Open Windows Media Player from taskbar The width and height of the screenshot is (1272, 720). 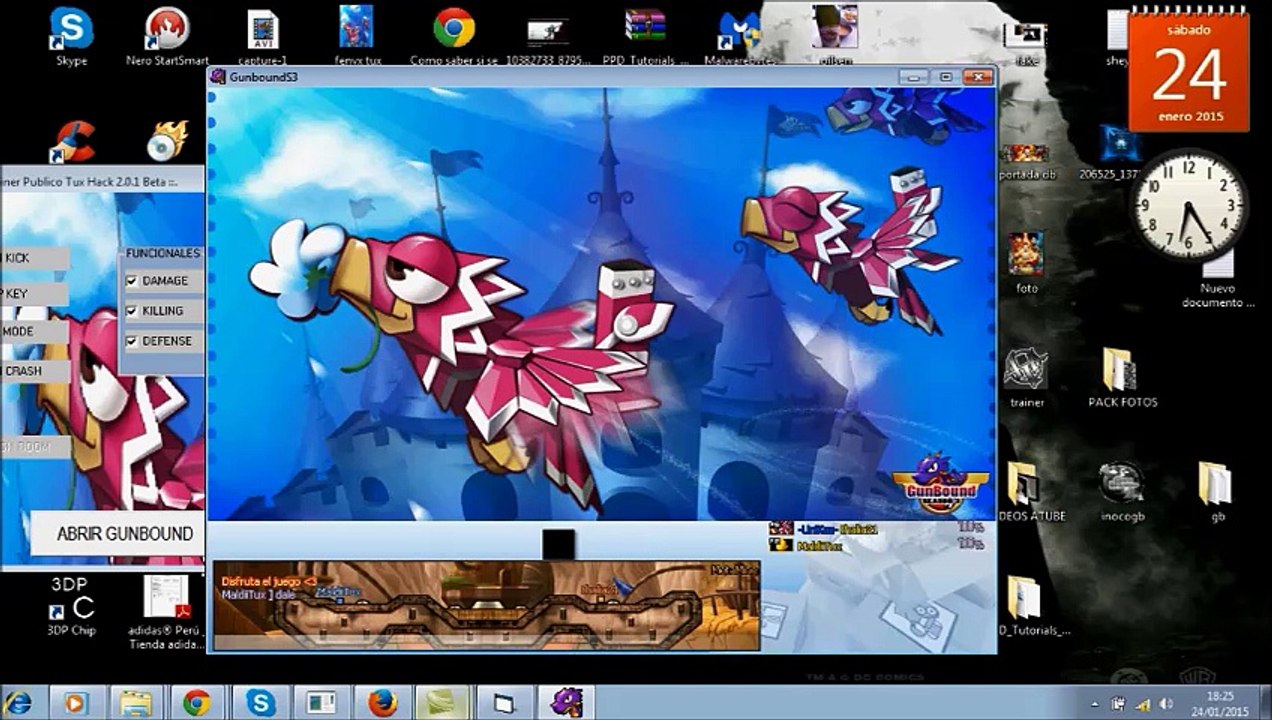click(x=75, y=703)
